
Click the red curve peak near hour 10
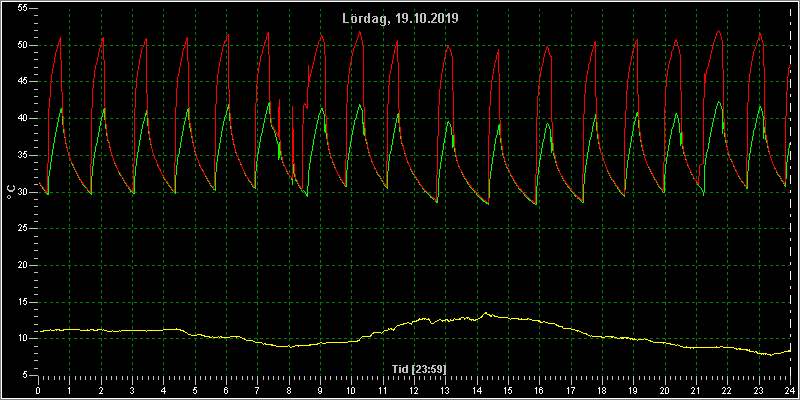click(360, 32)
